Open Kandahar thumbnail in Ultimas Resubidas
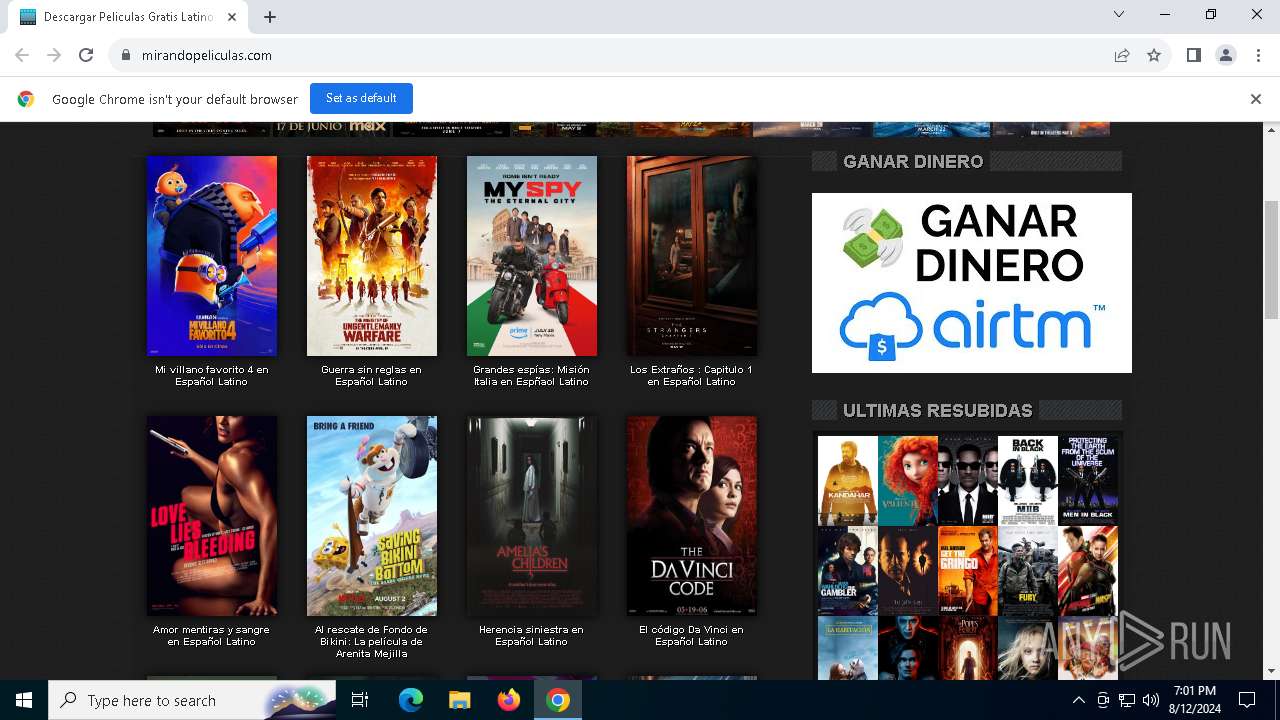 tap(848, 481)
